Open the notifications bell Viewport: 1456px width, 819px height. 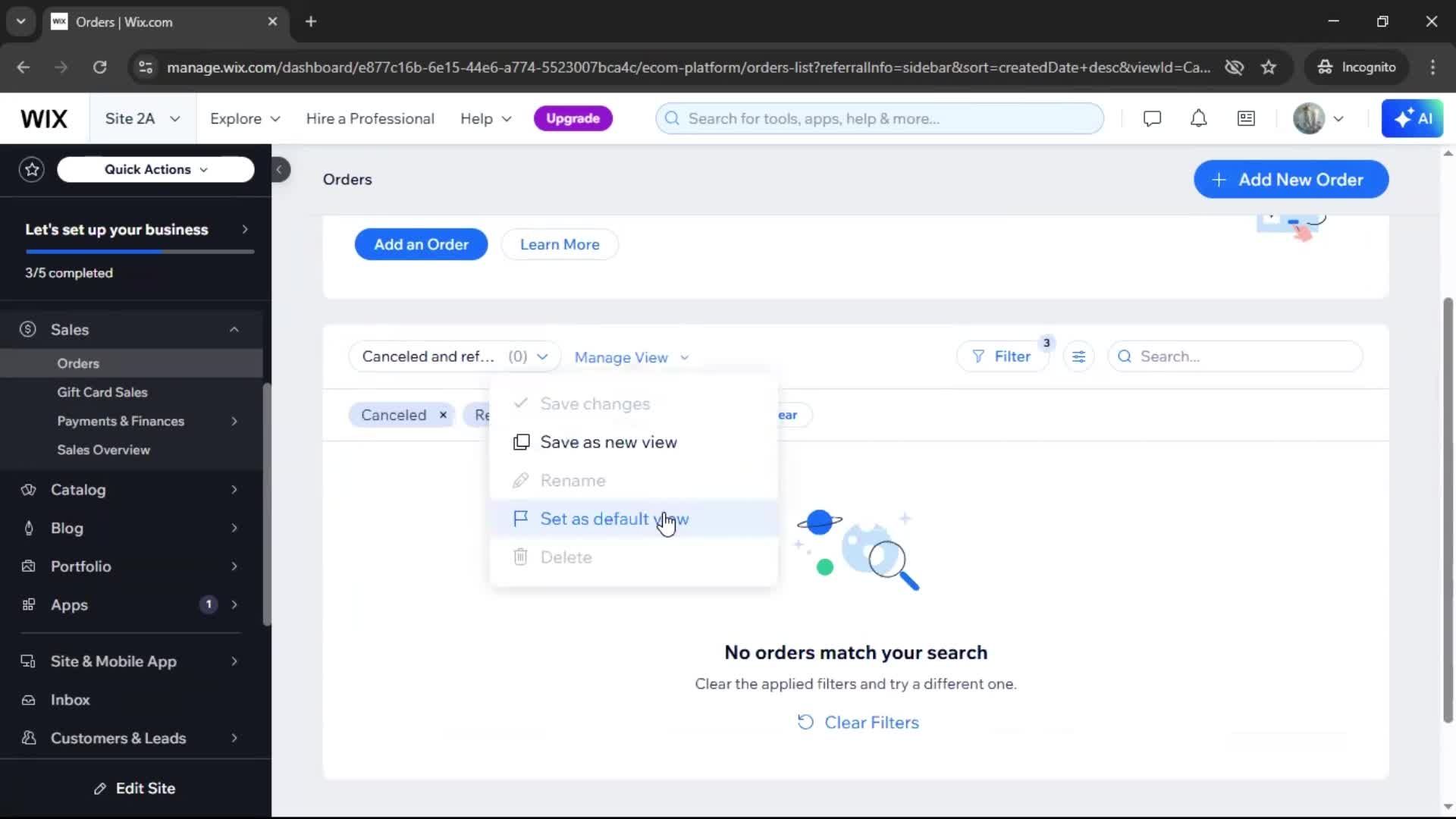[x=1198, y=119]
